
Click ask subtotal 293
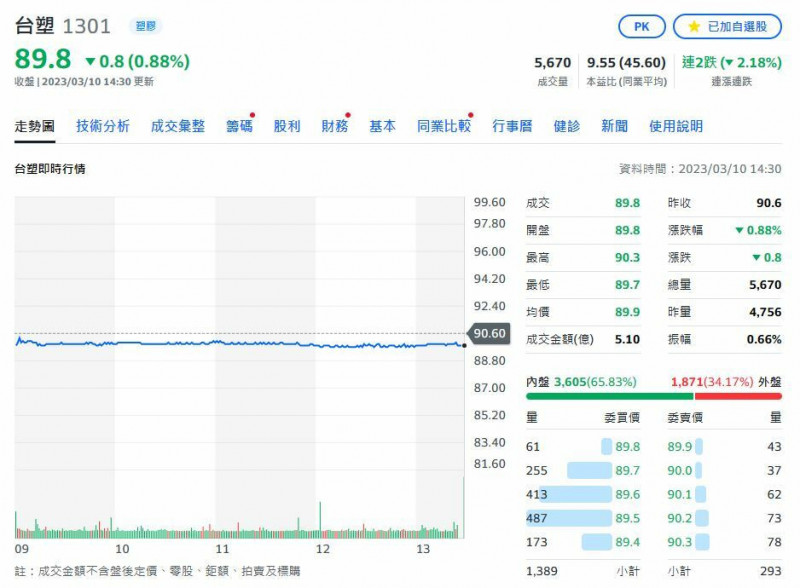[770, 571]
